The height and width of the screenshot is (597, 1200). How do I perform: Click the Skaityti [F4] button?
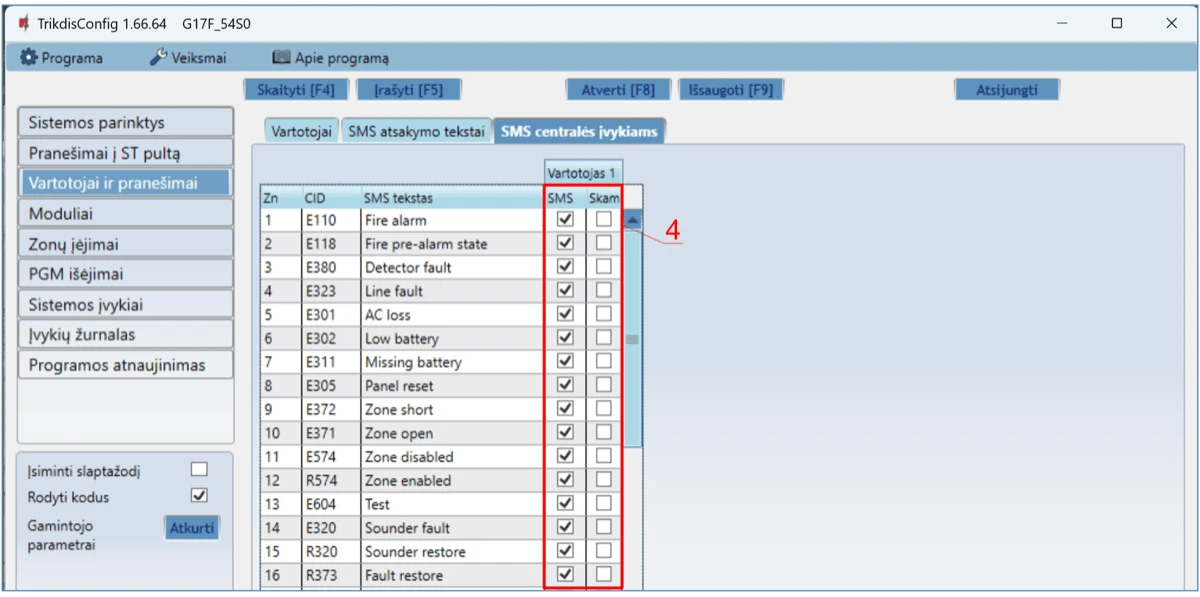click(x=296, y=89)
